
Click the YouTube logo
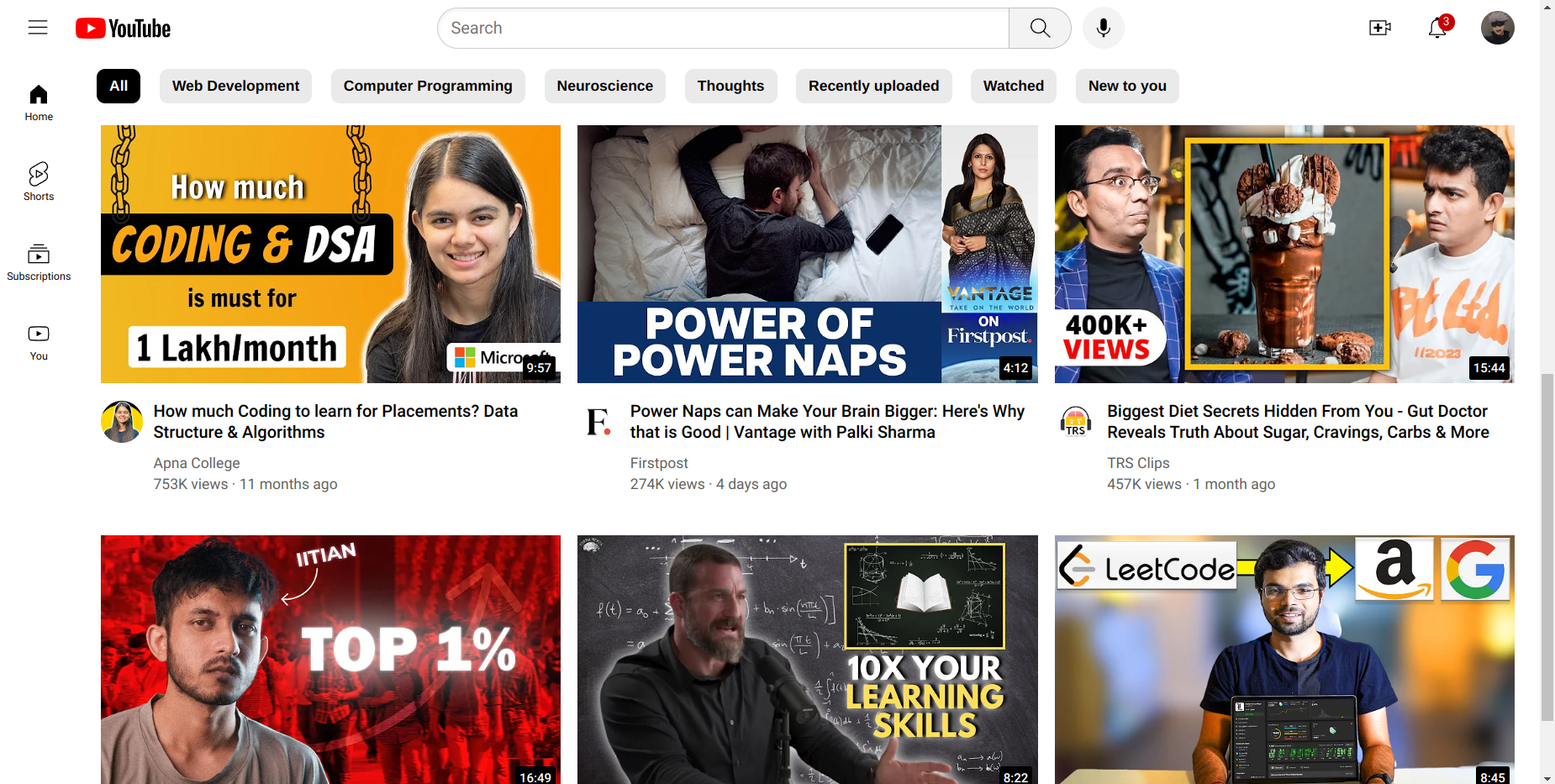point(124,29)
